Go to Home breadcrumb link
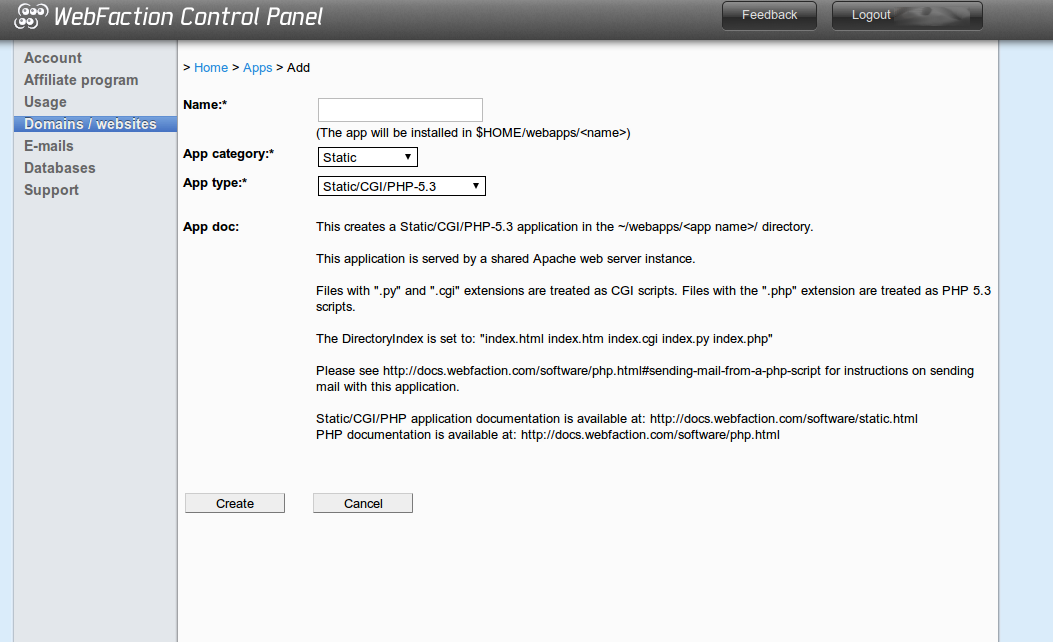1053x642 pixels. coord(211,68)
